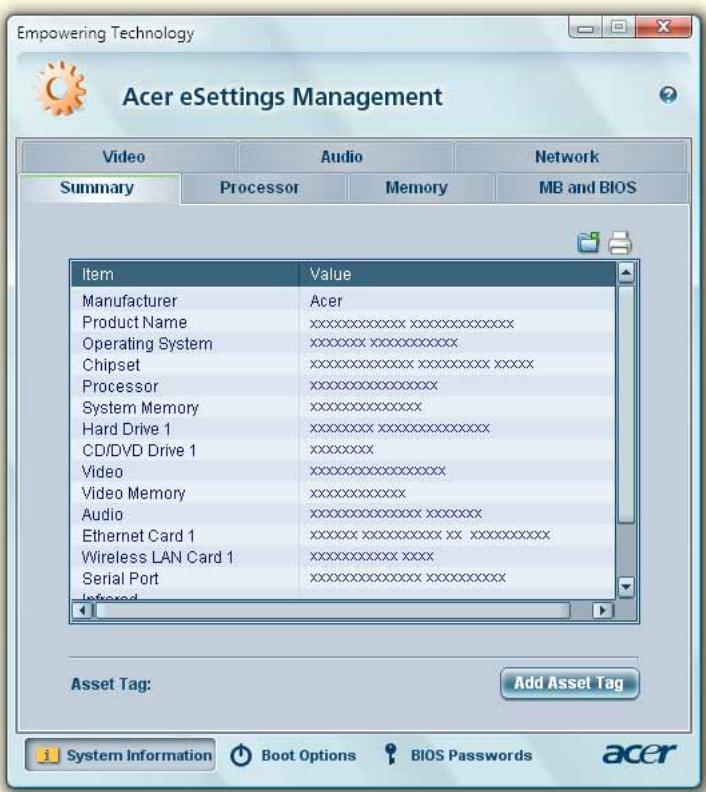Click the export/save folder icon
Viewport: 706px width, 792px height.
pyautogui.click(x=588, y=242)
